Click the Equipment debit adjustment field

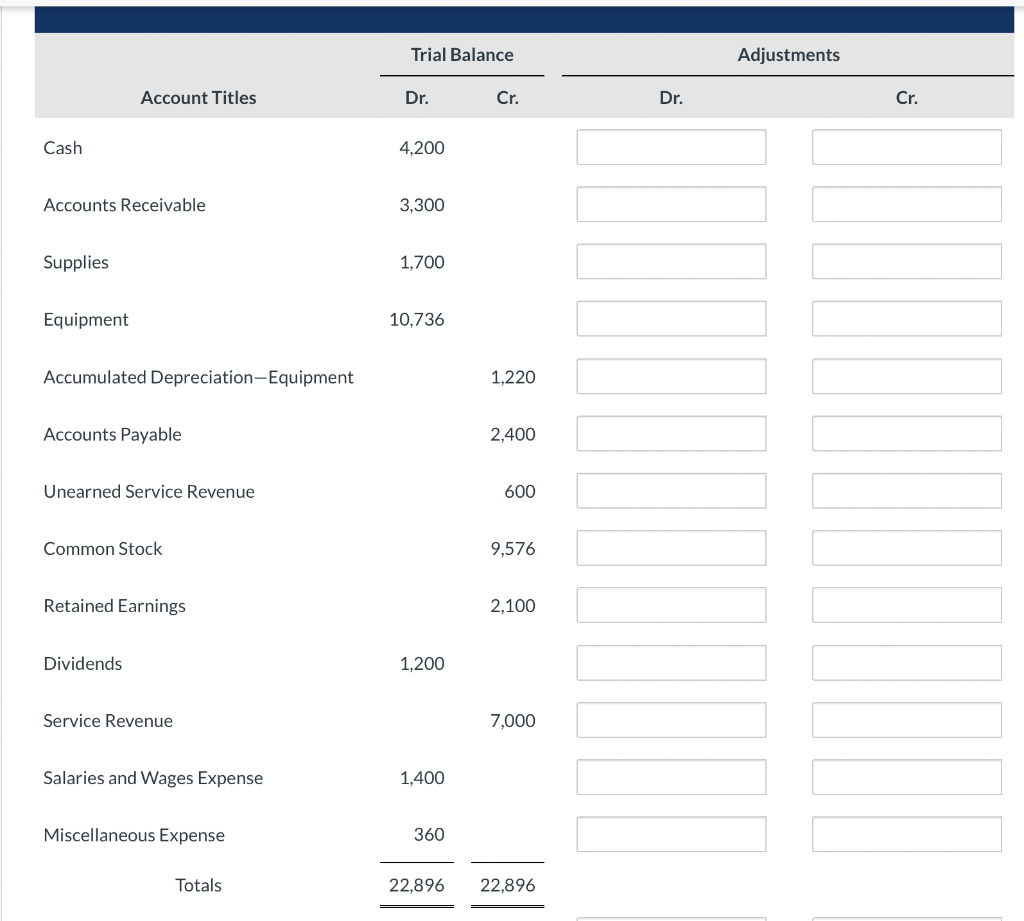pos(671,318)
